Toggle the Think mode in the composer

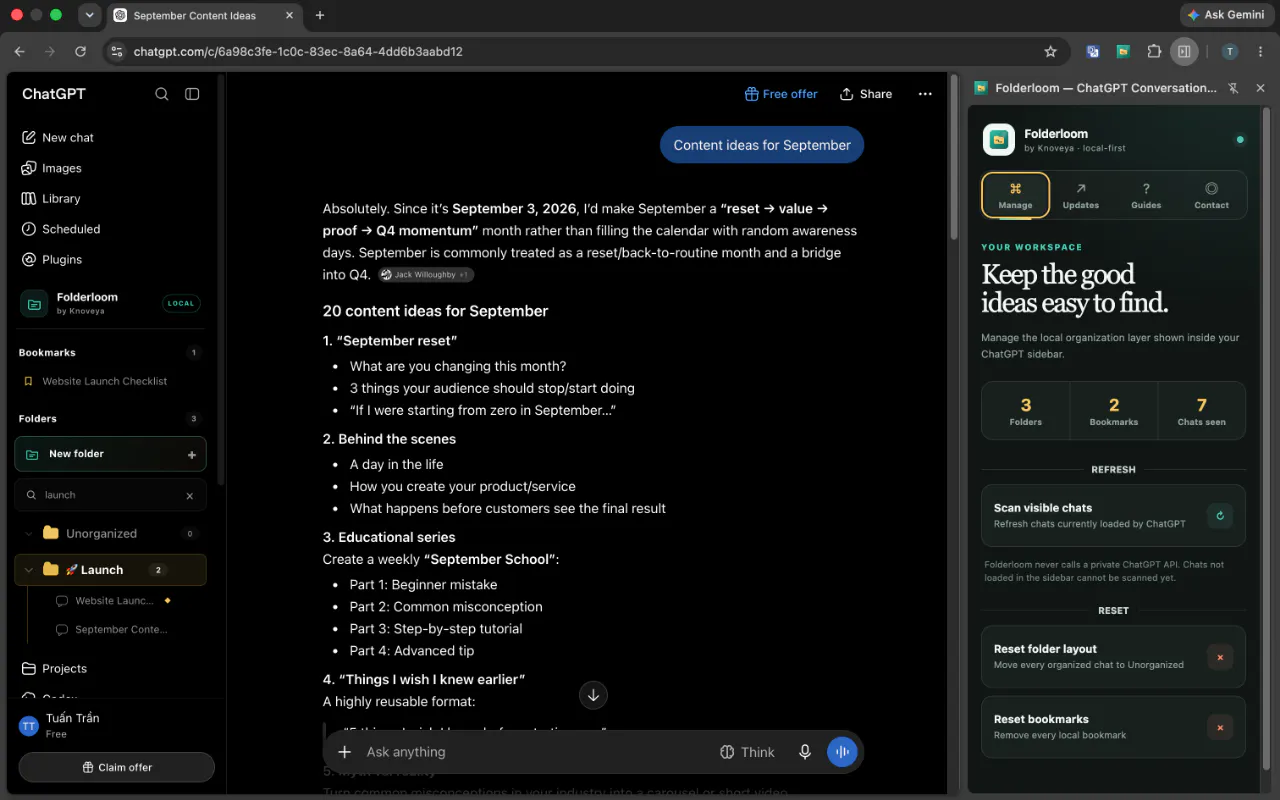747,752
